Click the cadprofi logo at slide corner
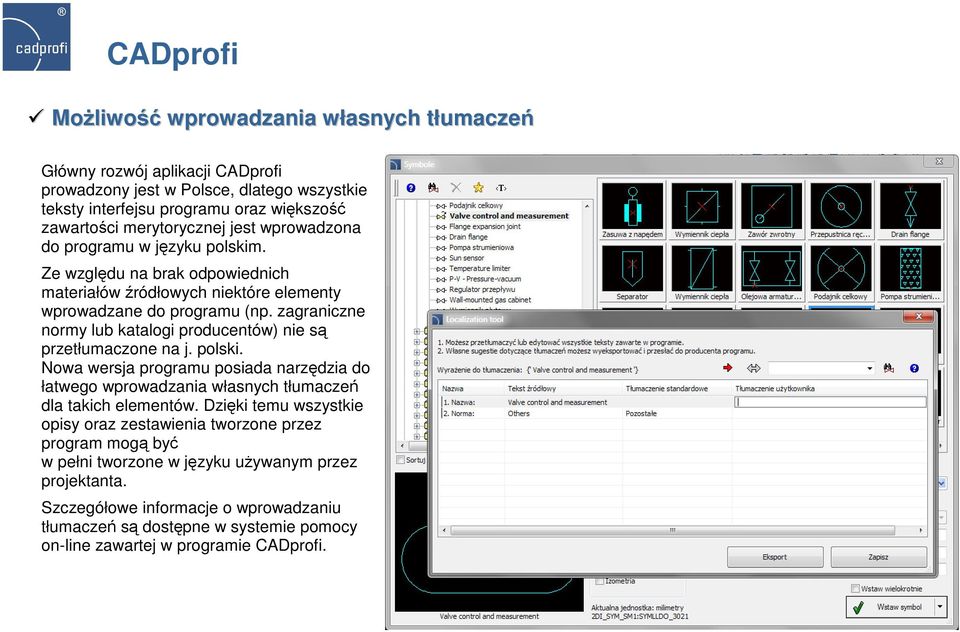 pyautogui.click(x=37, y=37)
